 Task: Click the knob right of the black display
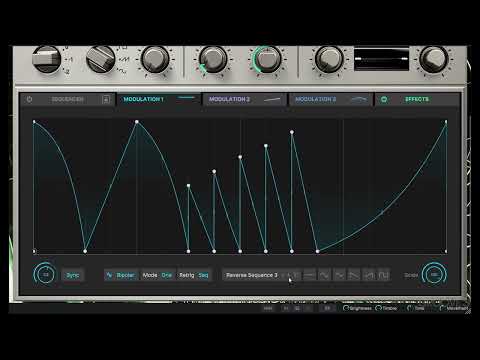(433, 59)
